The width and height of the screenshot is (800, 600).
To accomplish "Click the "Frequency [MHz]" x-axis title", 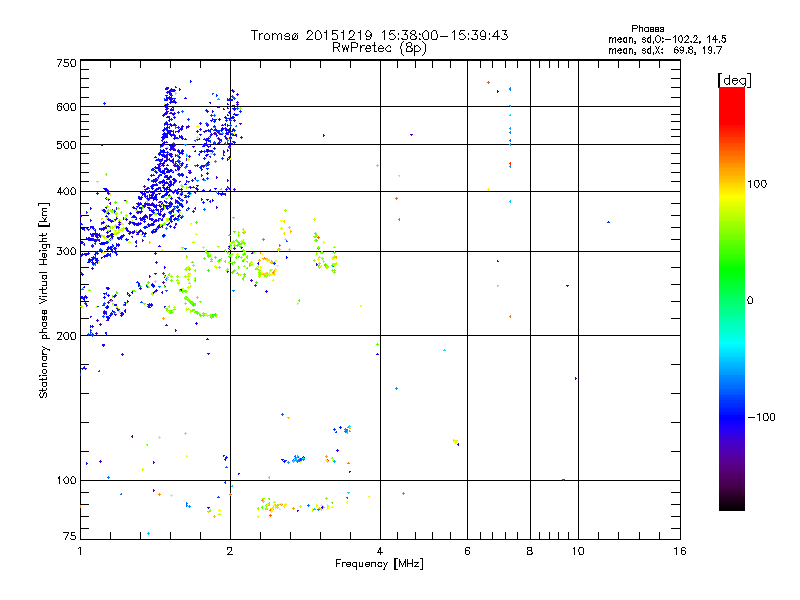I will point(379,564).
